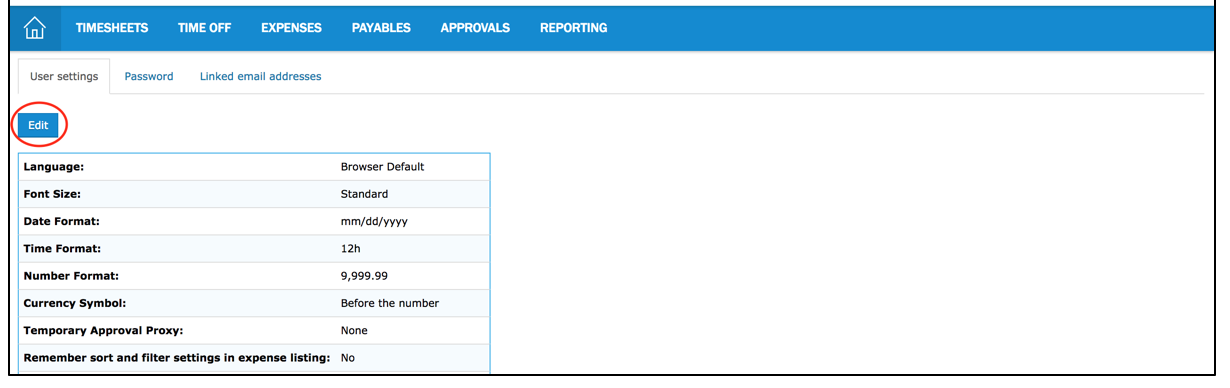This screenshot has width=1230, height=388.
Task: Open the Timesheets menu
Action: pyautogui.click(x=112, y=28)
